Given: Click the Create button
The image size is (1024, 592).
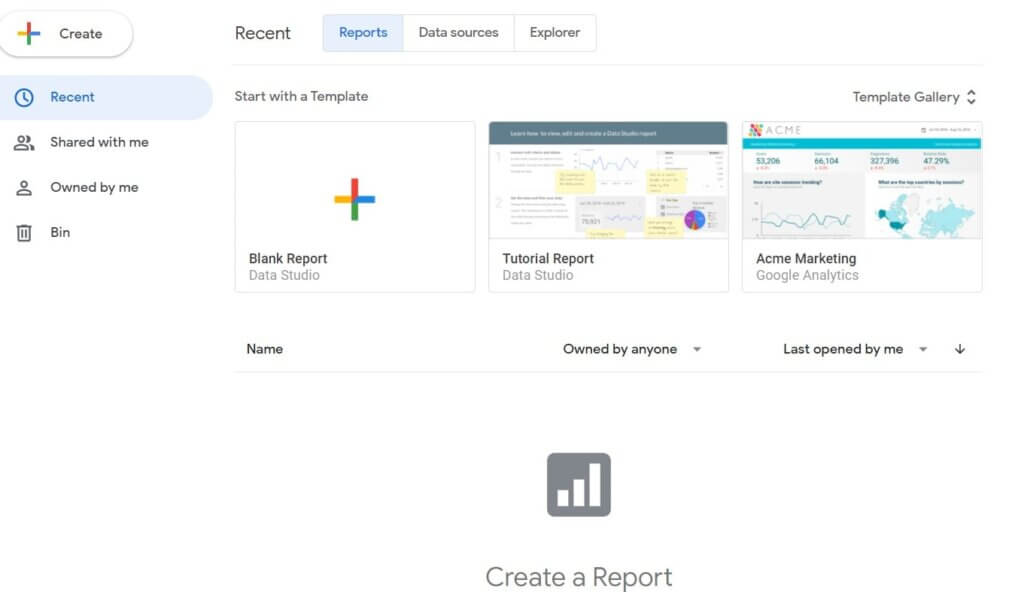Looking at the screenshot, I should point(65,33).
